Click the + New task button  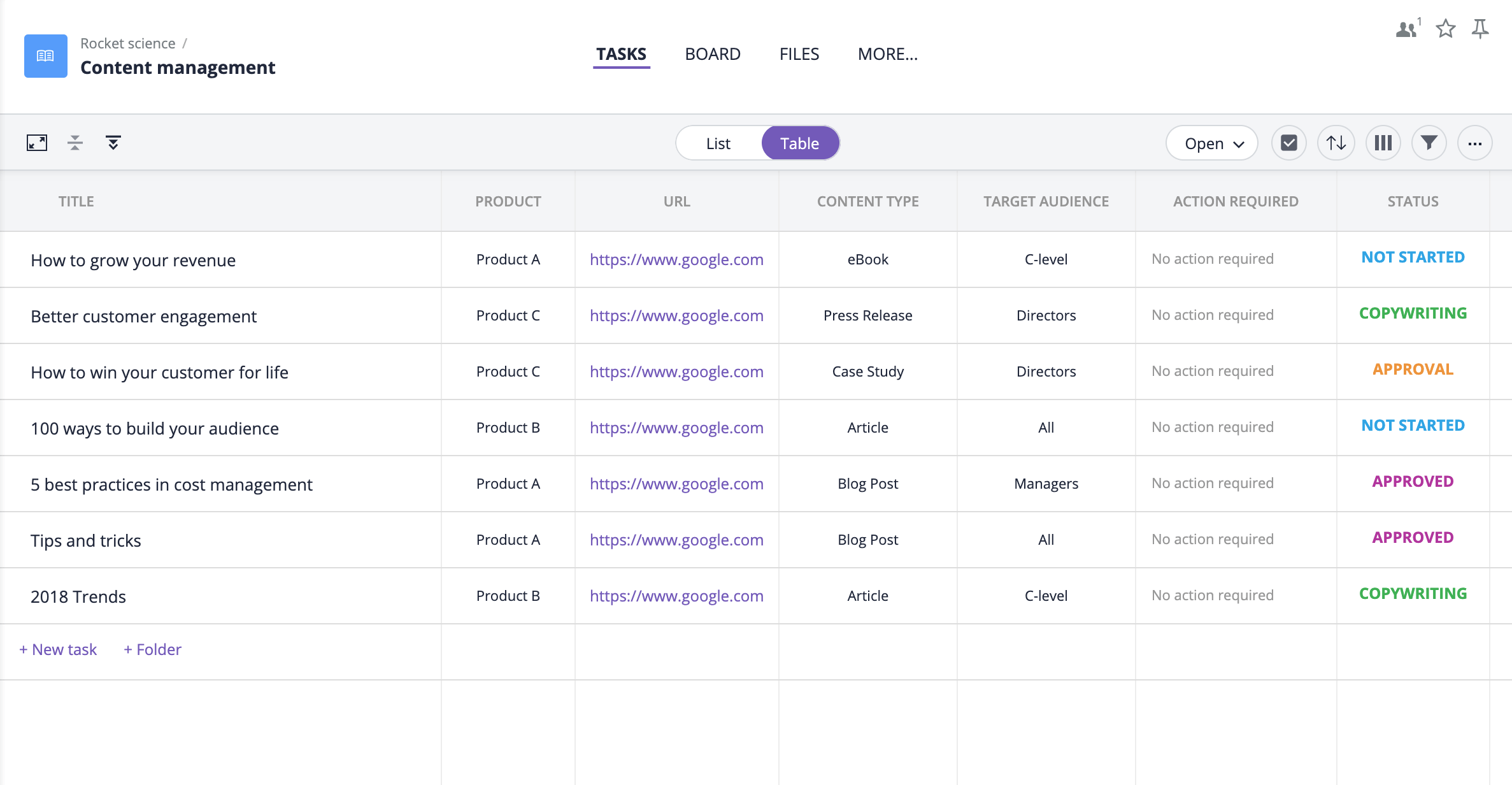point(57,649)
